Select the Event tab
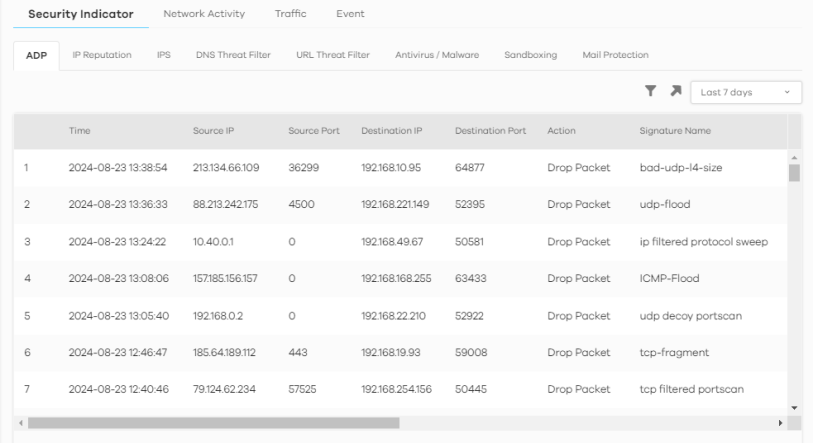This screenshot has height=443, width=813. pos(350,13)
